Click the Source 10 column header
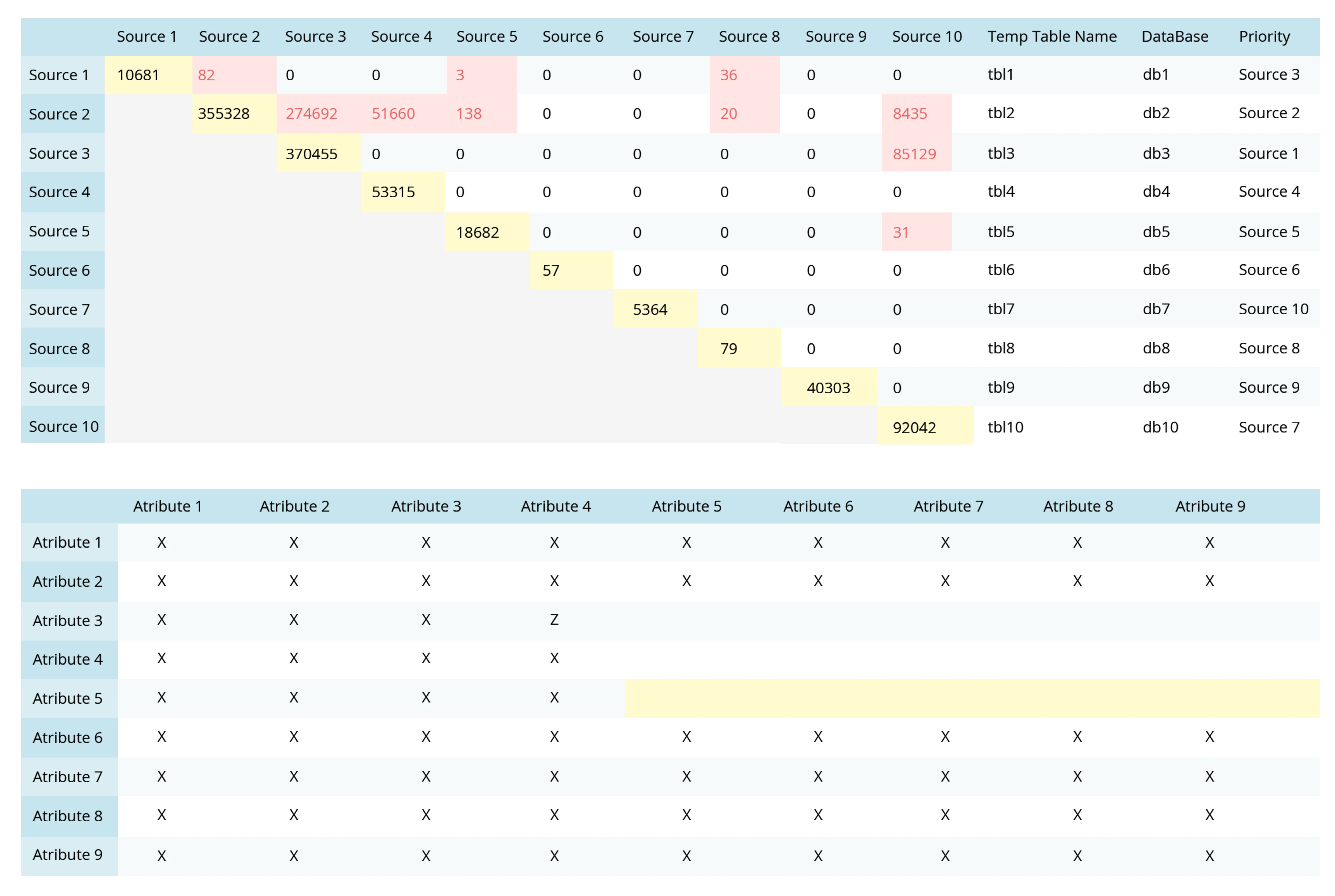The image size is (1335, 896). coord(927,37)
